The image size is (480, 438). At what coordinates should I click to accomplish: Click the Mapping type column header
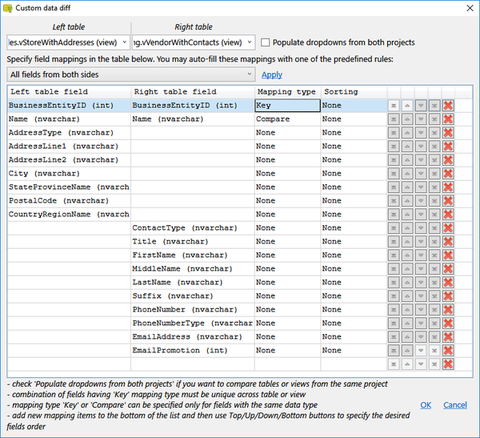(x=287, y=92)
